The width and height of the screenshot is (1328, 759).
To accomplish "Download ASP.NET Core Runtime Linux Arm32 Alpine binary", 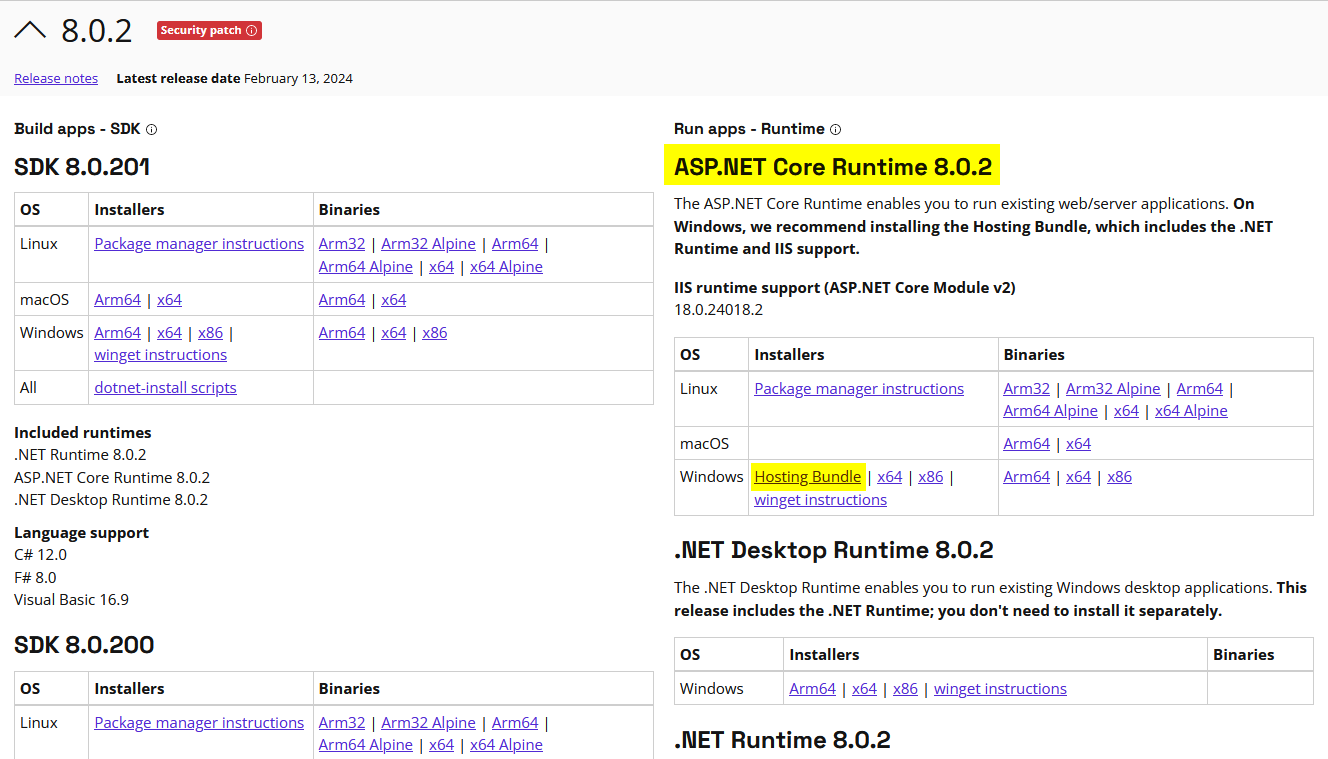I will (x=1113, y=389).
